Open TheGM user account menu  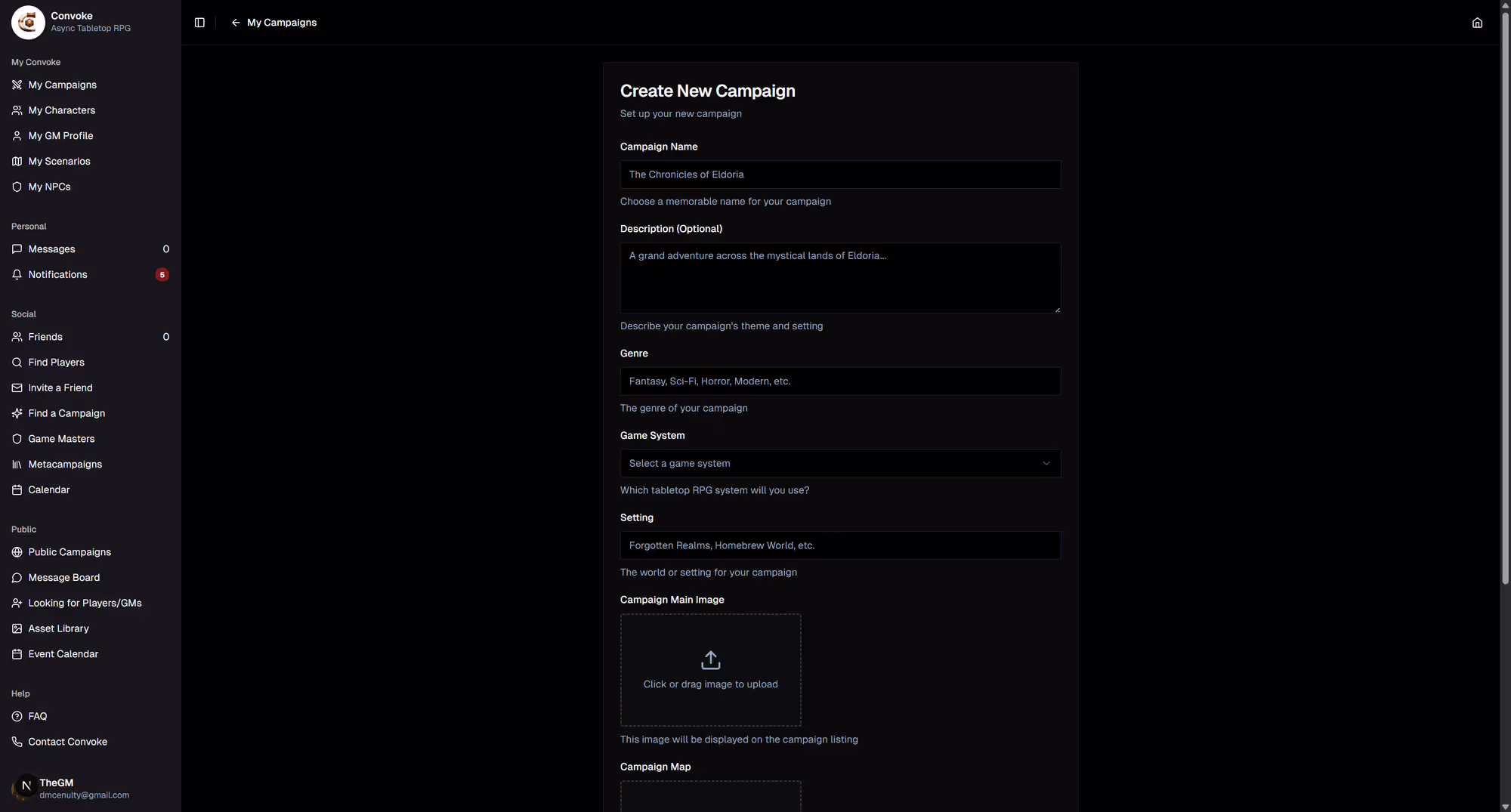[x=90, y=789]
